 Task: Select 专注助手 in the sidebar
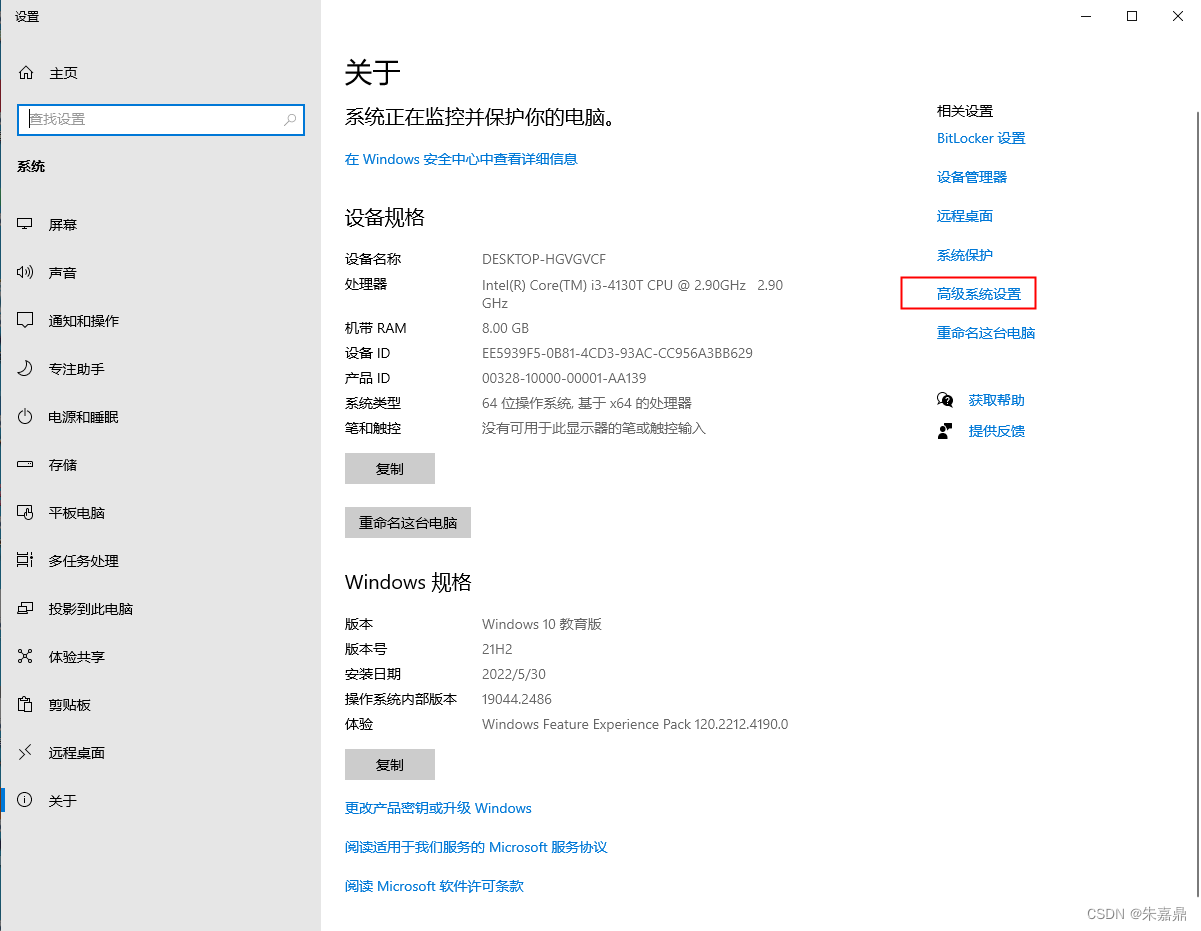160,369
